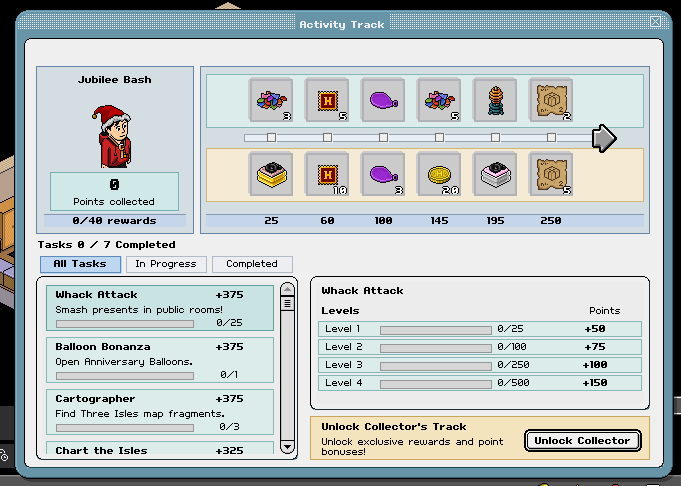Select the collector H stamp reward x10
This screenshot has width=681, height=486.
tap(327, 174)
